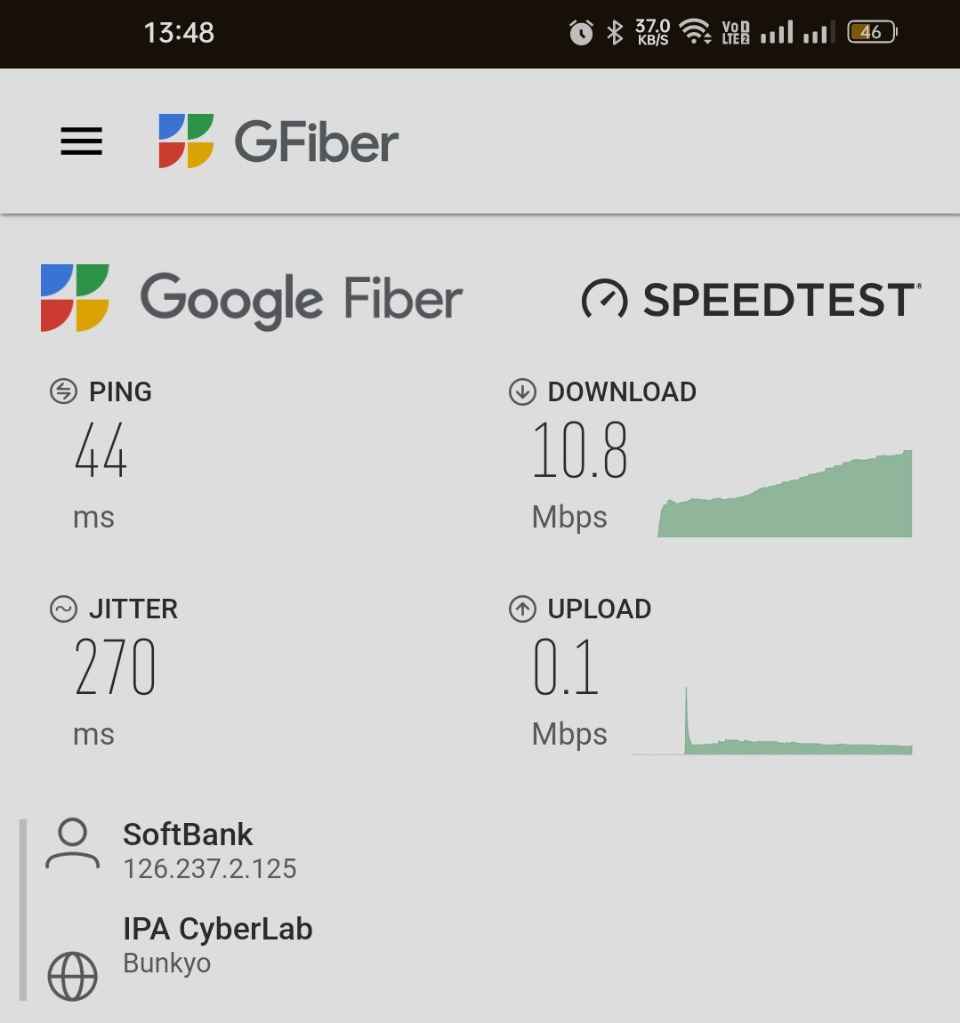Click the jitter wave icon
This screenshot has height=1023, width=960.
tap(63, 609)
